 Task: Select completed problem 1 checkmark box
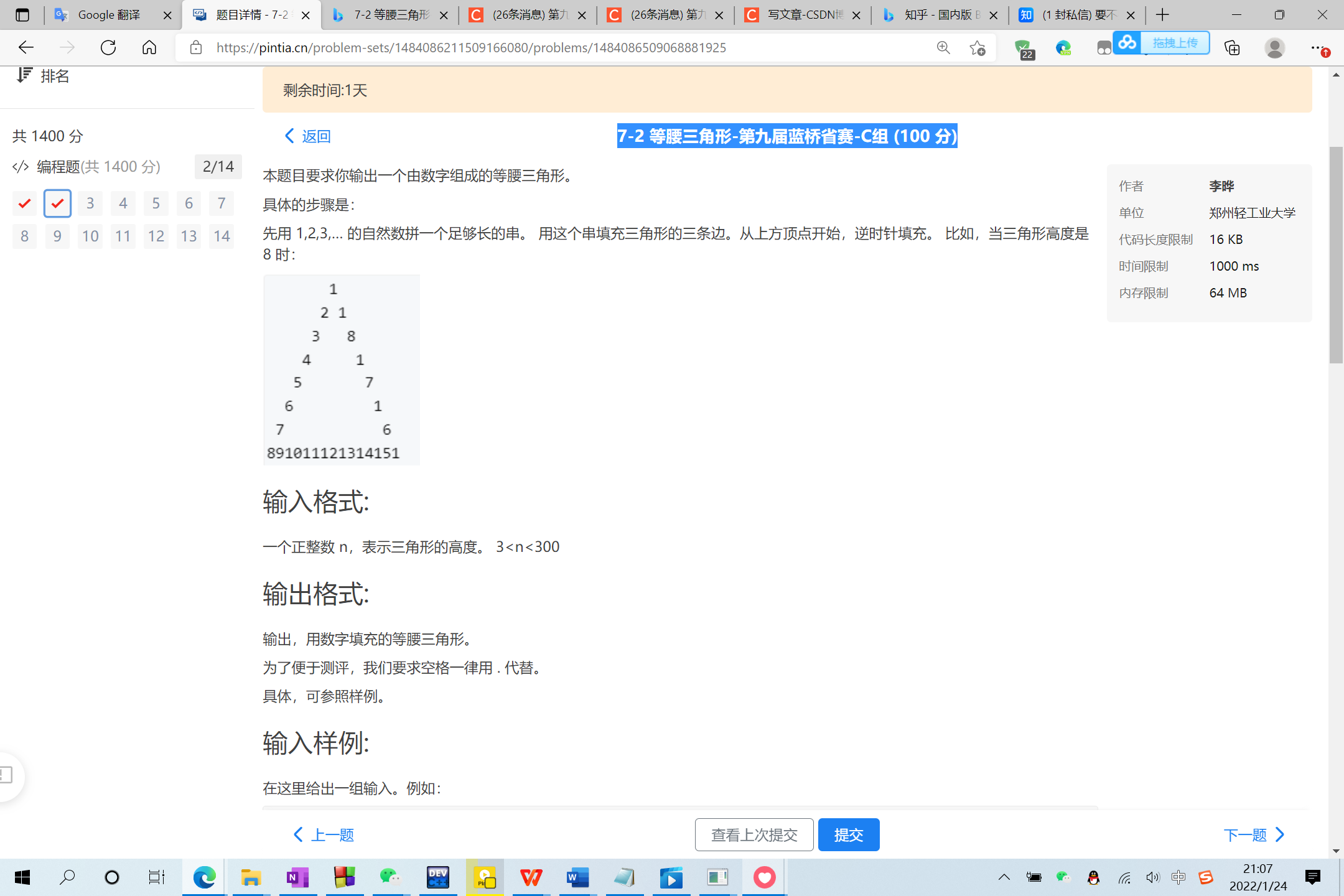click(24, 203)
